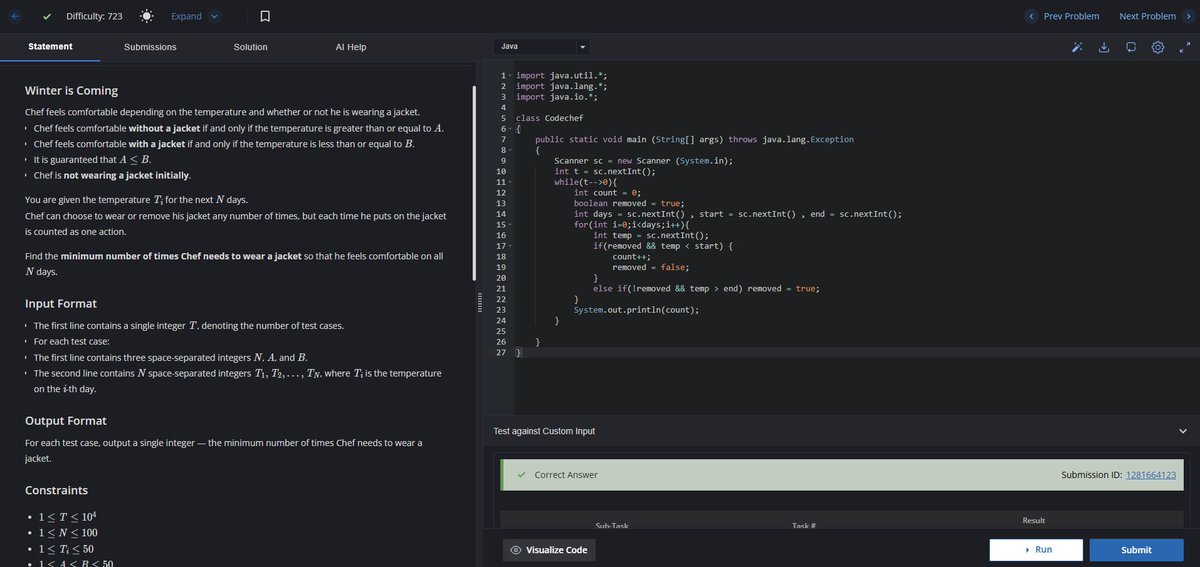Switch to the Submissions tab
This screenshot has width=1200, height=567.
[x=150, y=47]
